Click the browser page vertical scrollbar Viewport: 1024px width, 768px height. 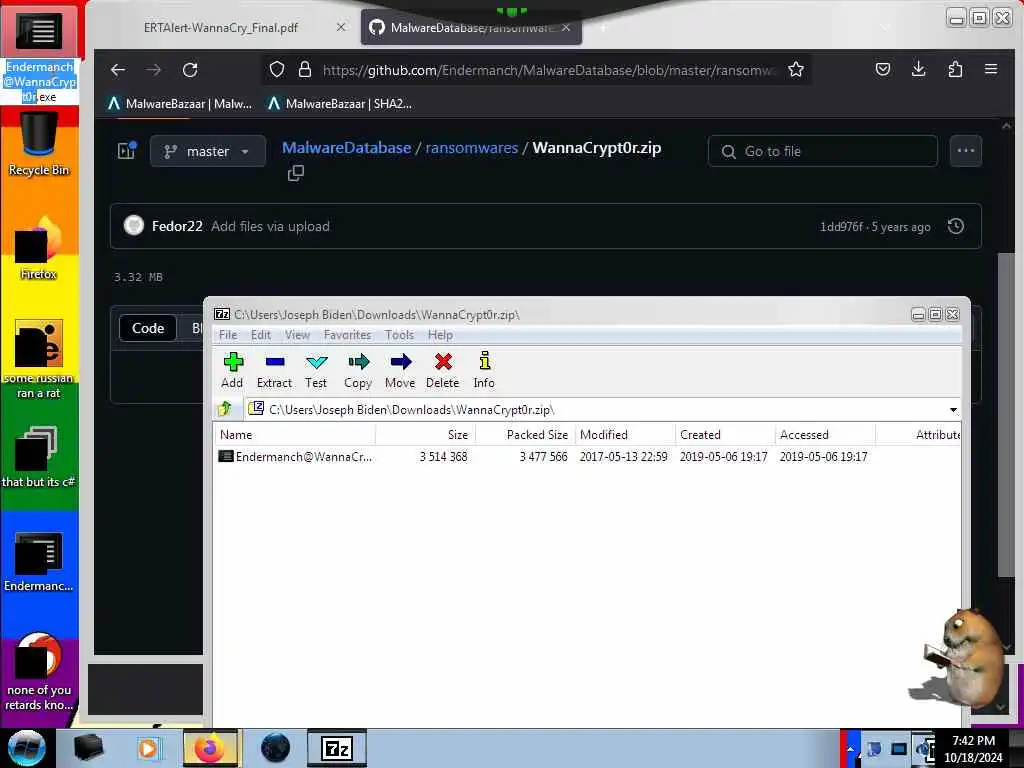(x=1006, y=415)
